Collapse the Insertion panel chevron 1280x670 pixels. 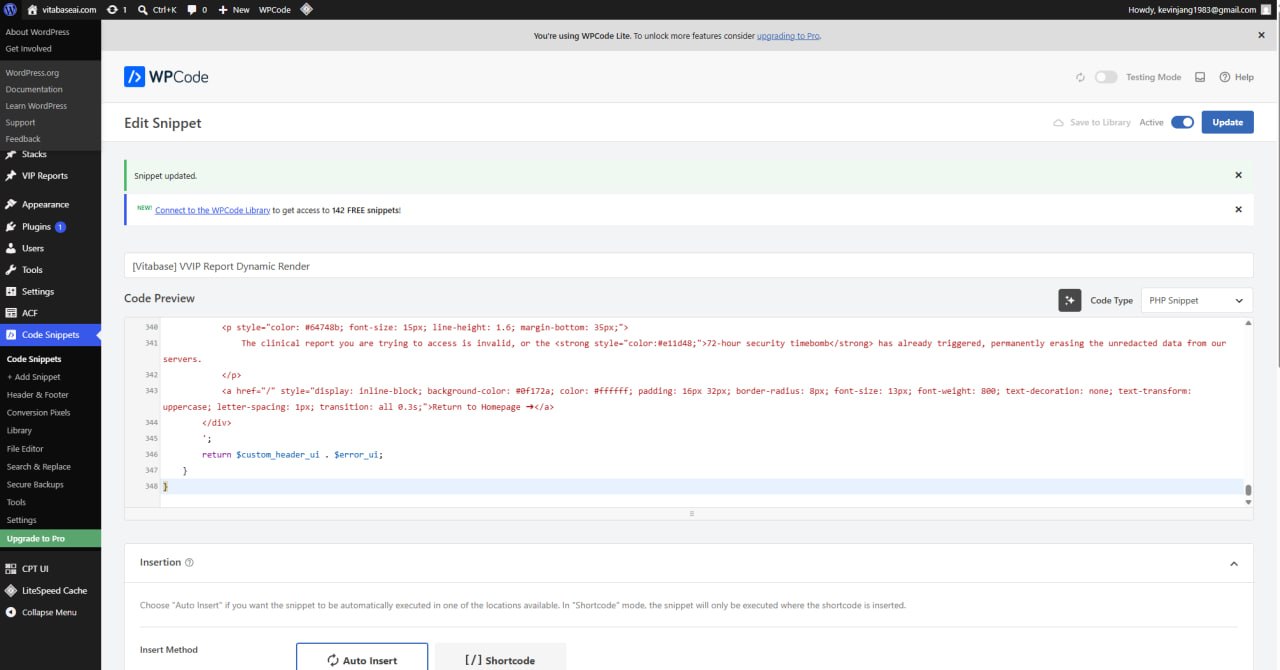(x=1233, y=564)
